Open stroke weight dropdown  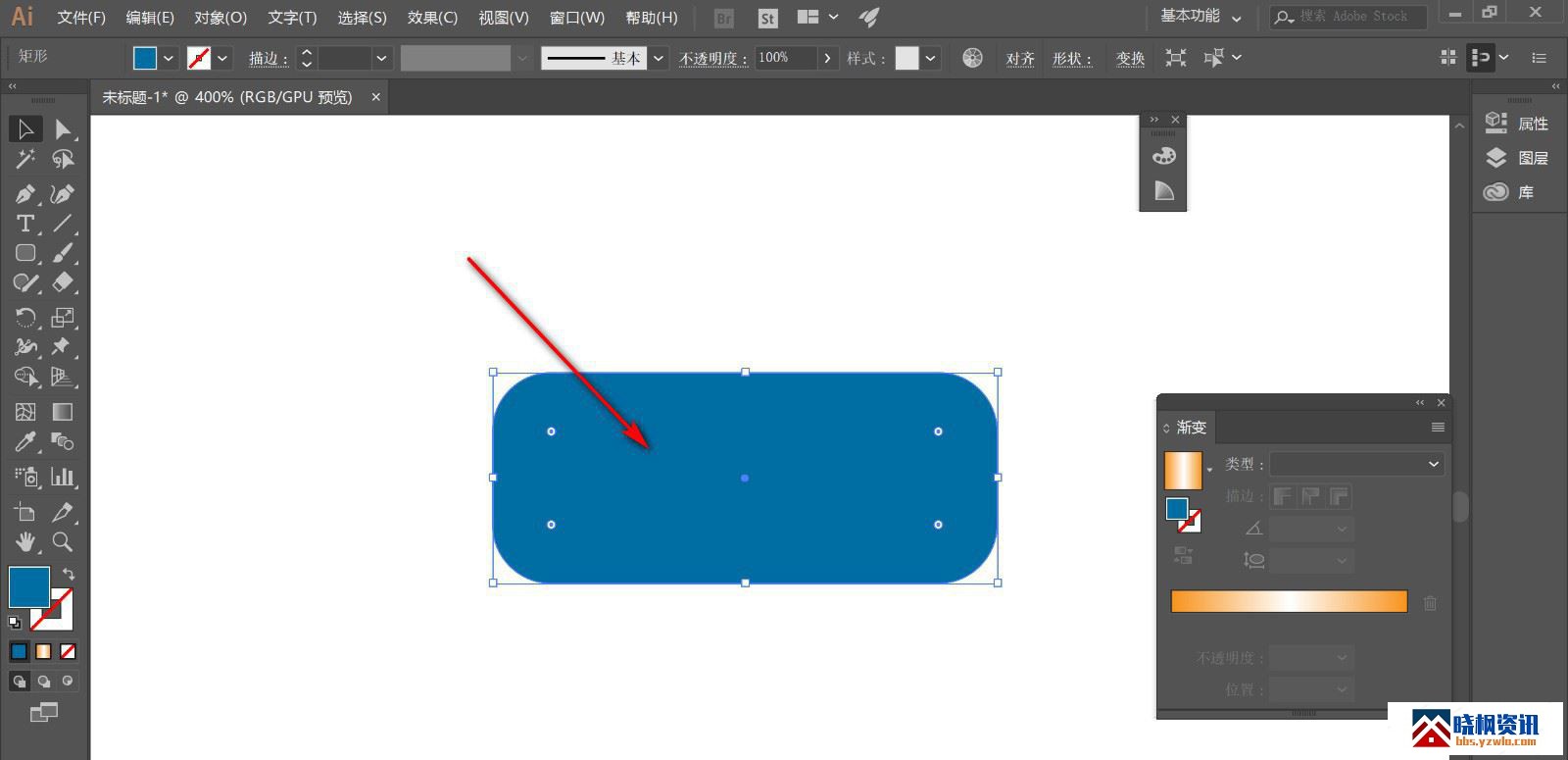(x=382, y=58)
